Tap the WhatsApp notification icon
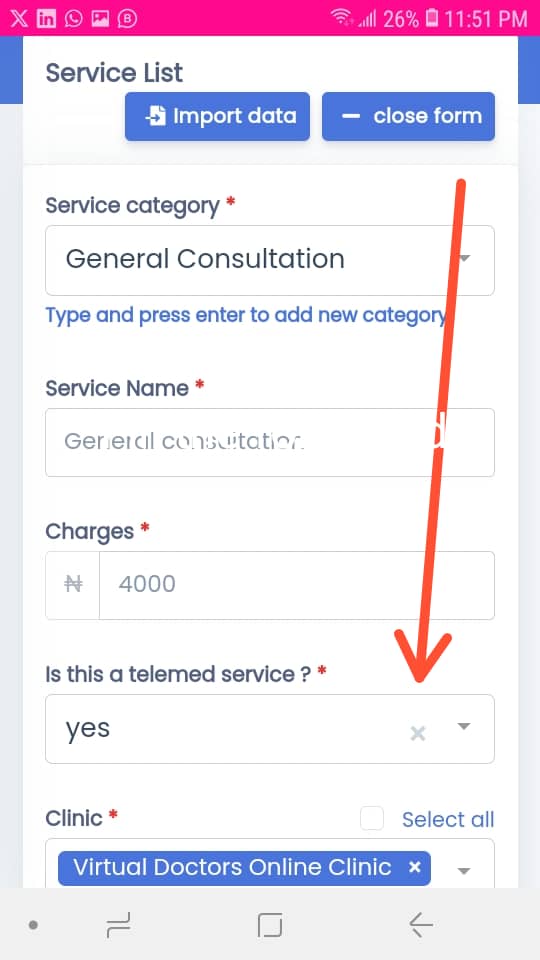 73,19
